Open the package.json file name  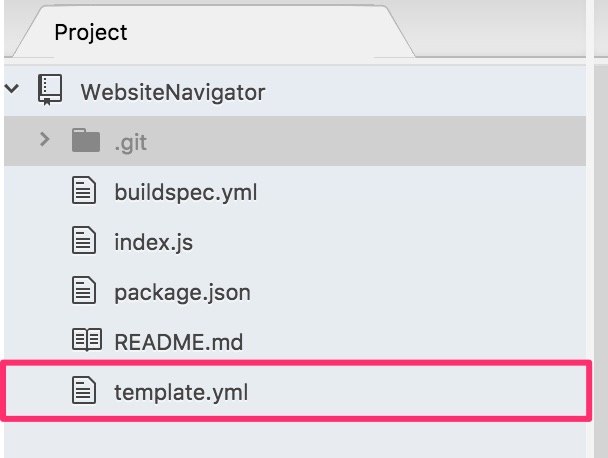tap(182, 293)
